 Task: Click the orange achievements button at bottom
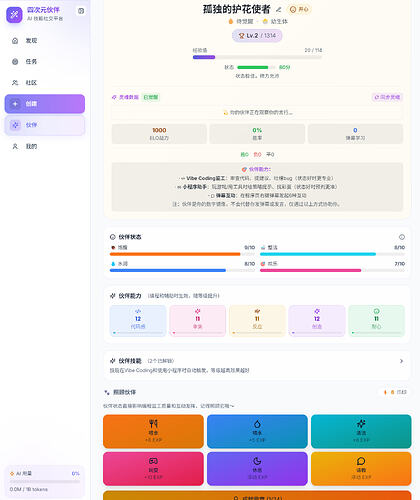pyautogui.click(x=257, y=495)
